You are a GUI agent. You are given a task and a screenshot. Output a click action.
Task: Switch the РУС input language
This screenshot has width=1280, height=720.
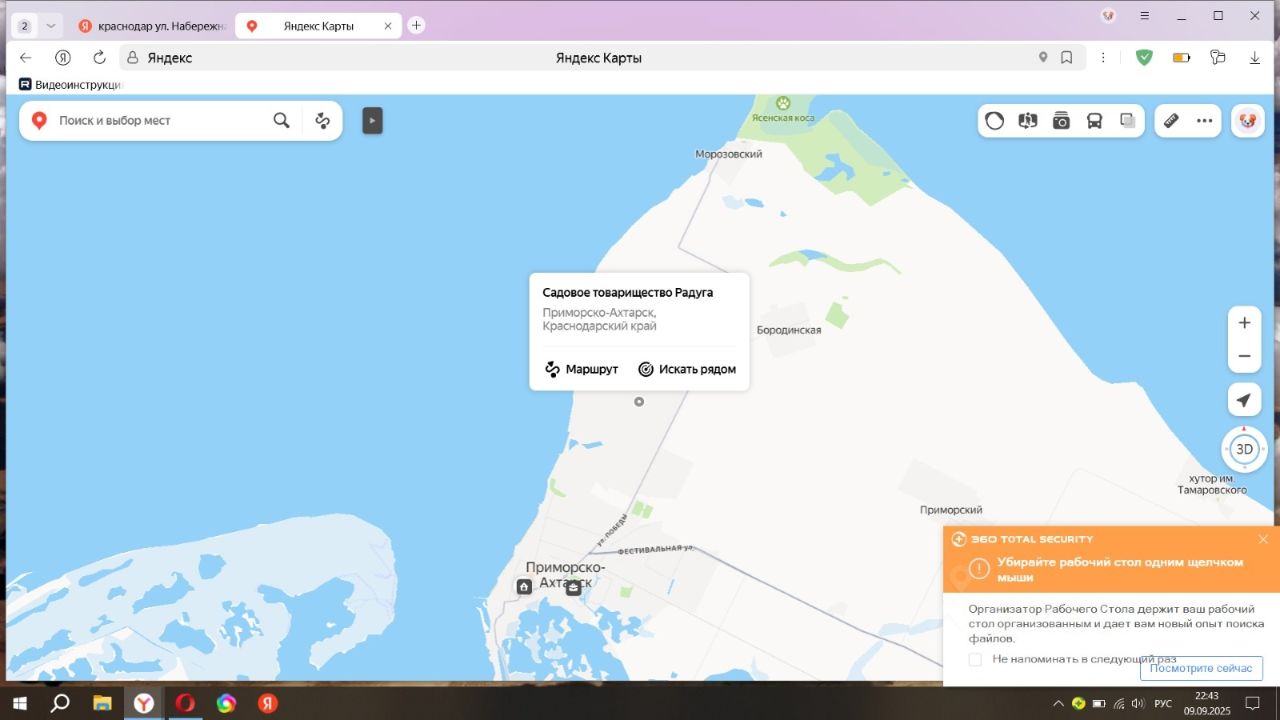tap(1163, 703)
